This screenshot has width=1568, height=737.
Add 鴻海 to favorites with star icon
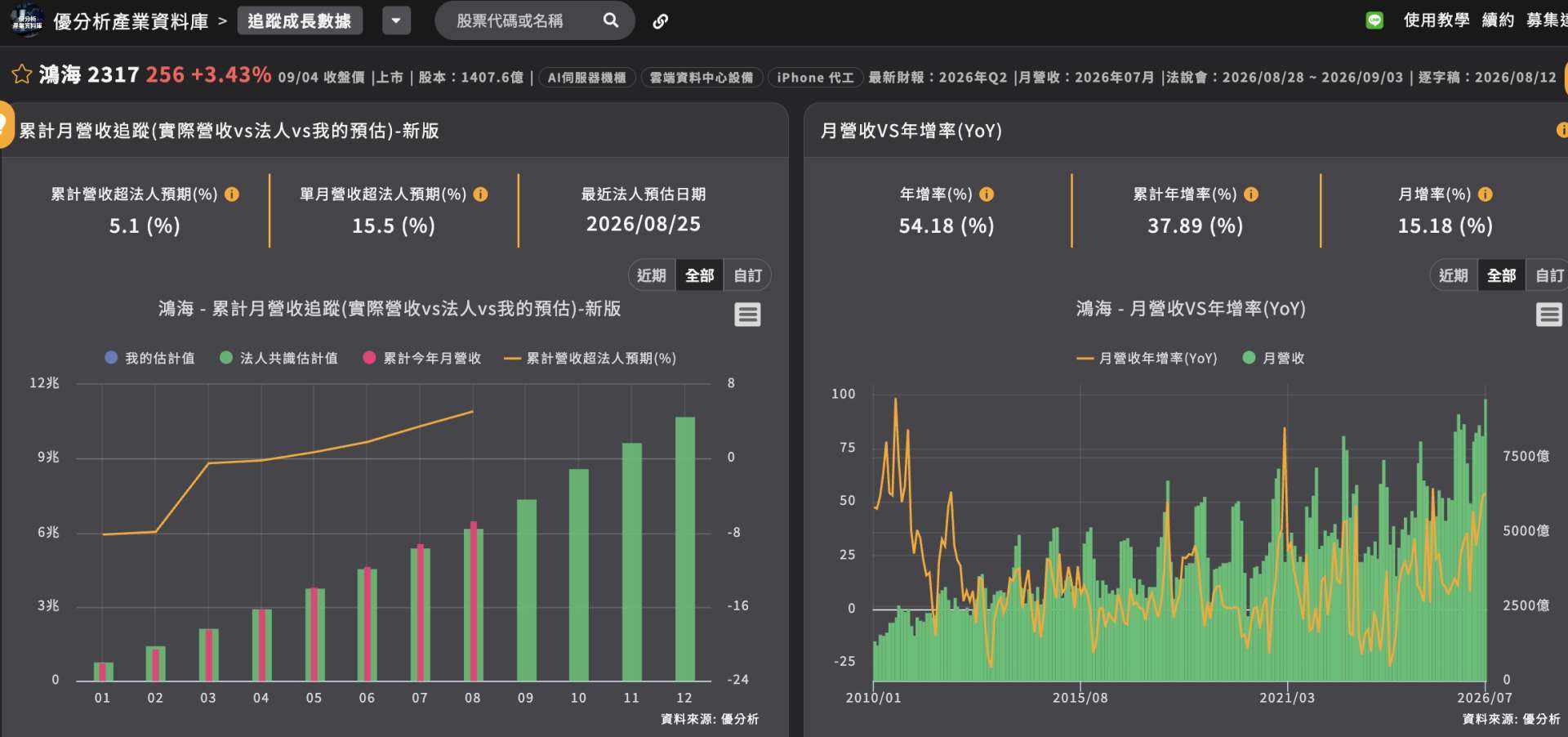[22, 75]
